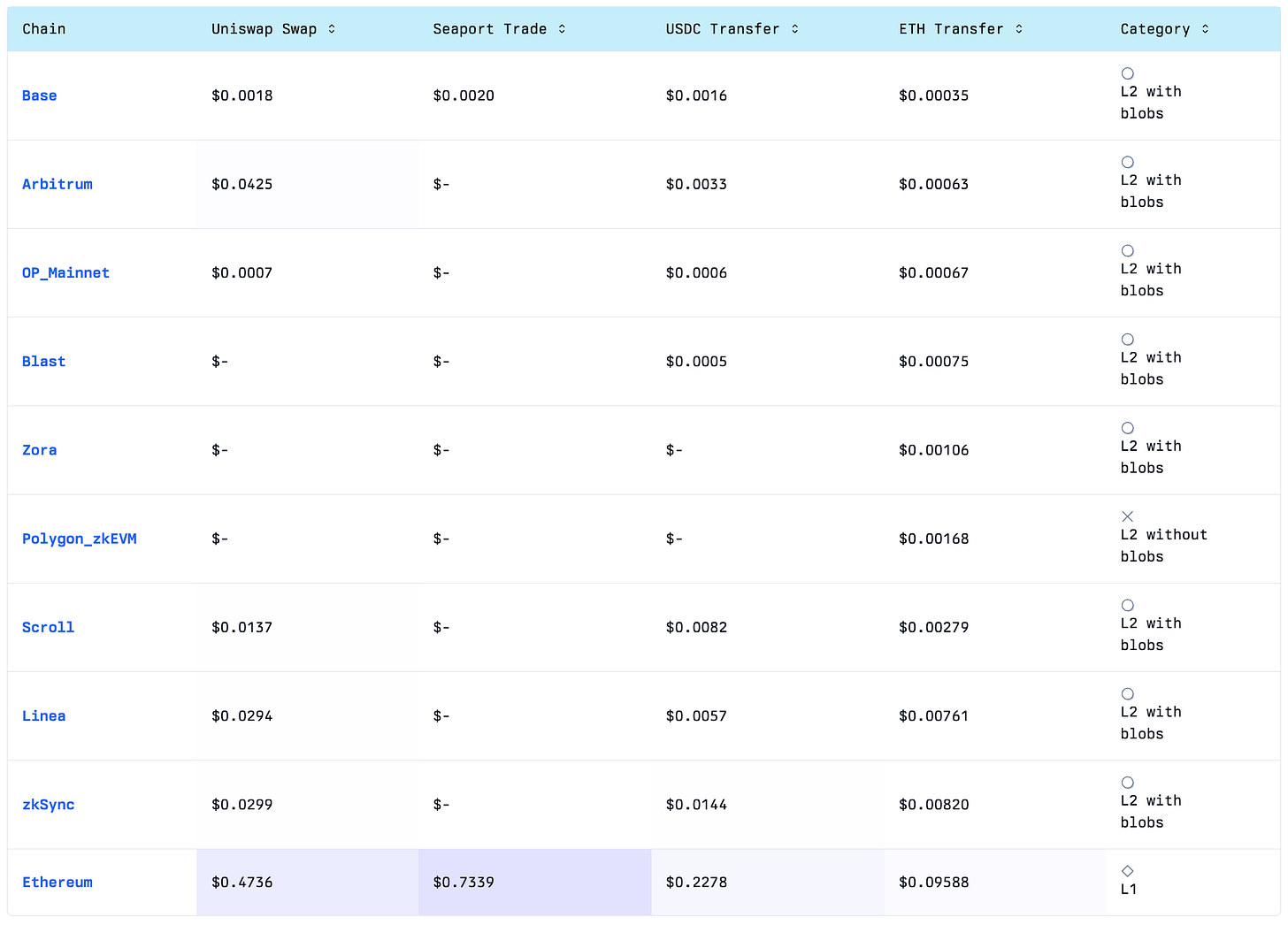The image size is (1288, 925).
Task: Click the ETH Transfer header label
Action: (x=952, y=29)
